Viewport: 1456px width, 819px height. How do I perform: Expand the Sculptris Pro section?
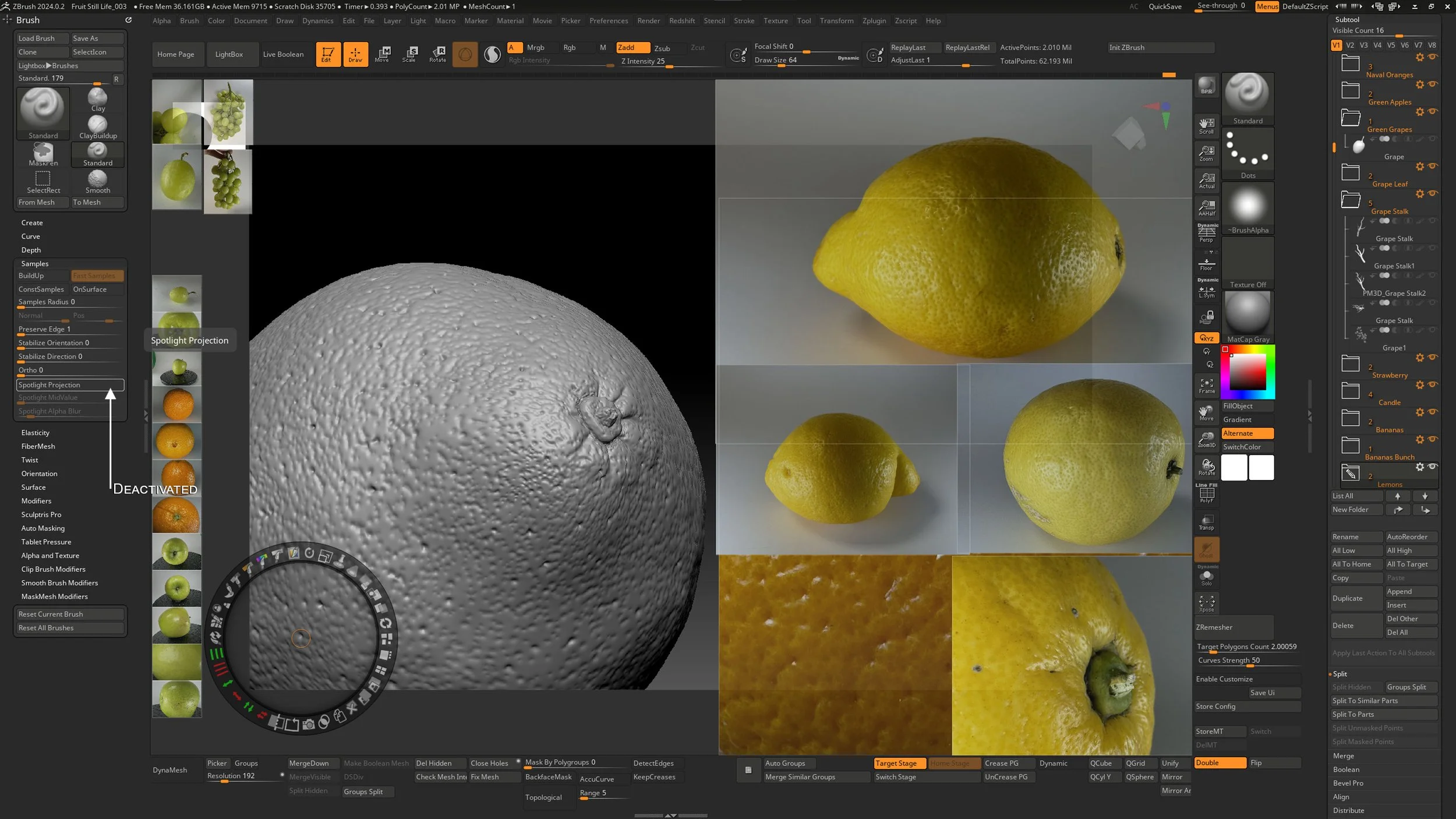coord(41,515)
